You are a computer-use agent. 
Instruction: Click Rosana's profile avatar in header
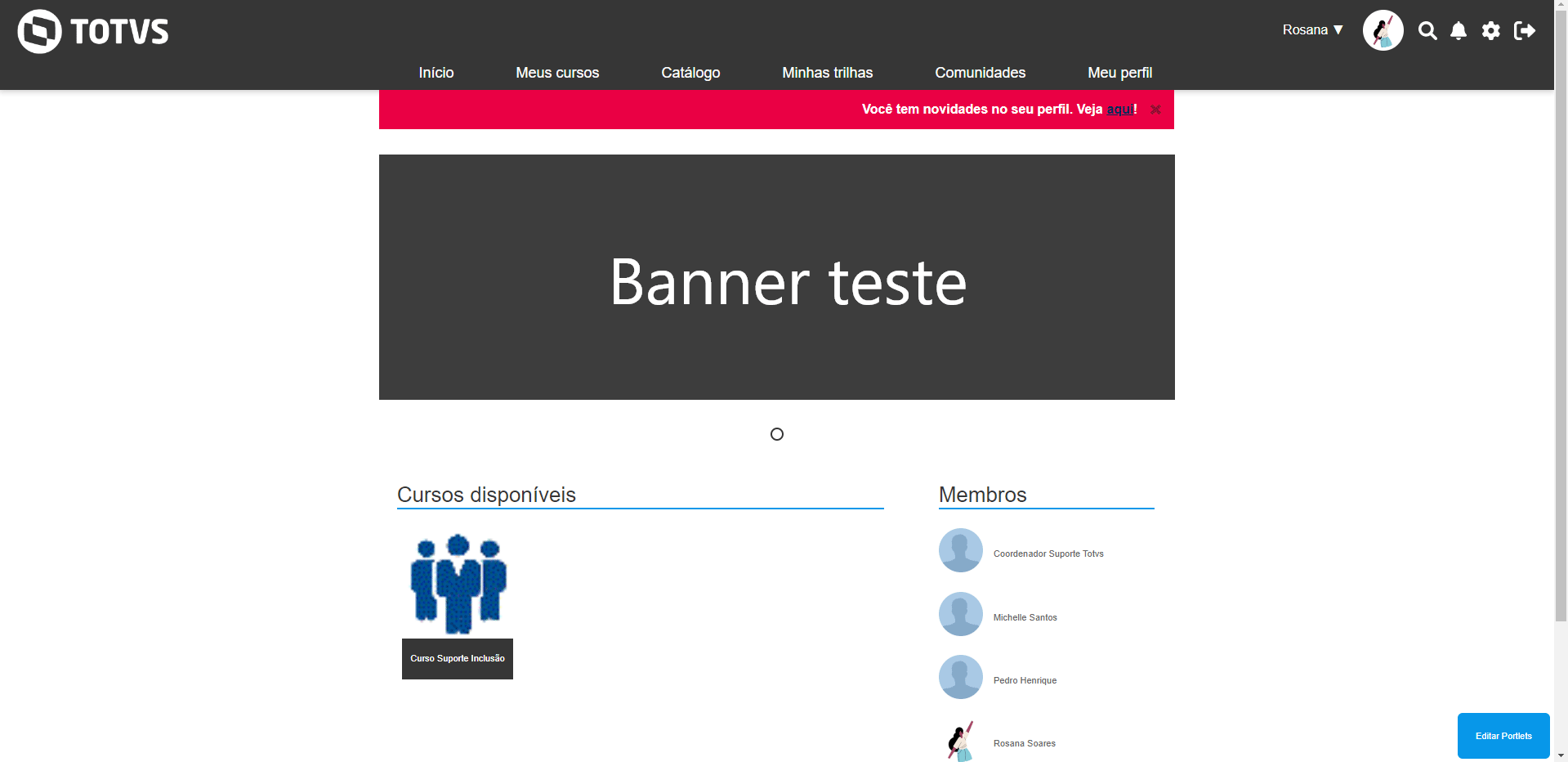[x=1383, y=30]
